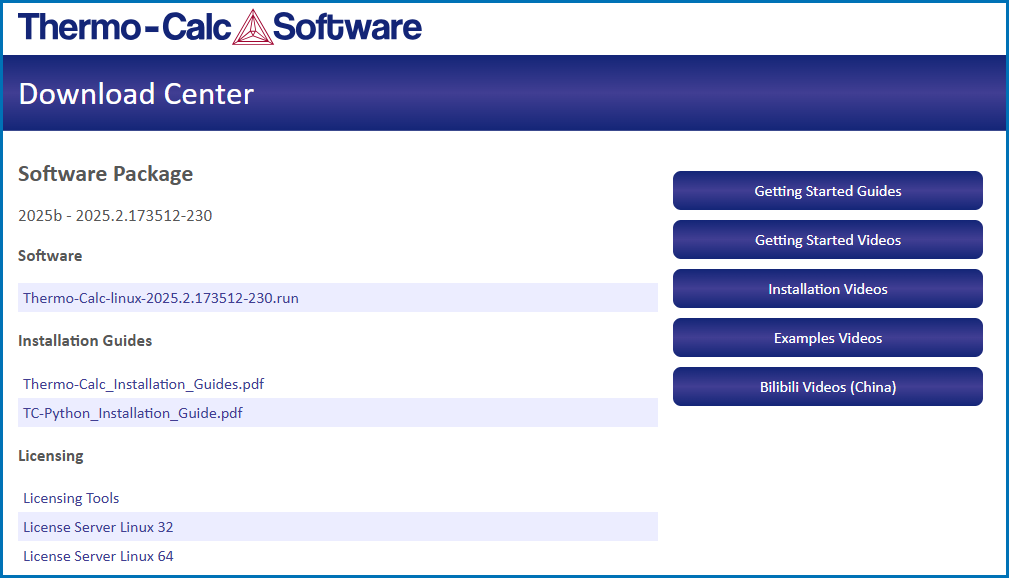Viewport: 1009px width, 578px height.
Task: Open the Getting Started Guides button
Action: (x=828, y=191)
